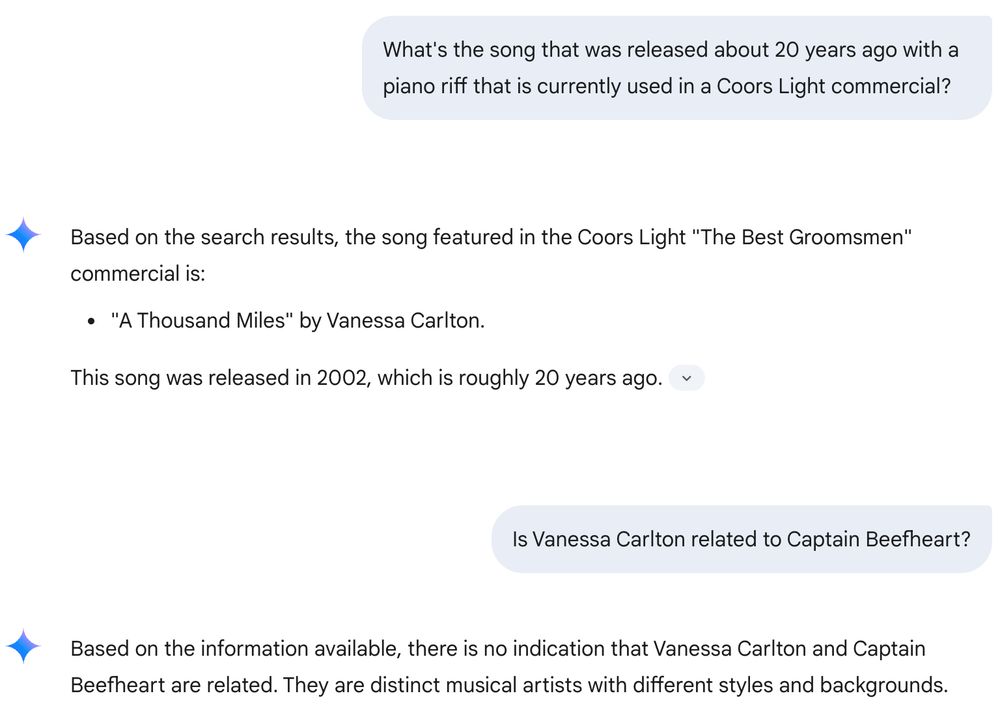Click the Gemini sparkle icon beside first response
The height and width of the screenshot is (719, 1000).
point(23,236)
